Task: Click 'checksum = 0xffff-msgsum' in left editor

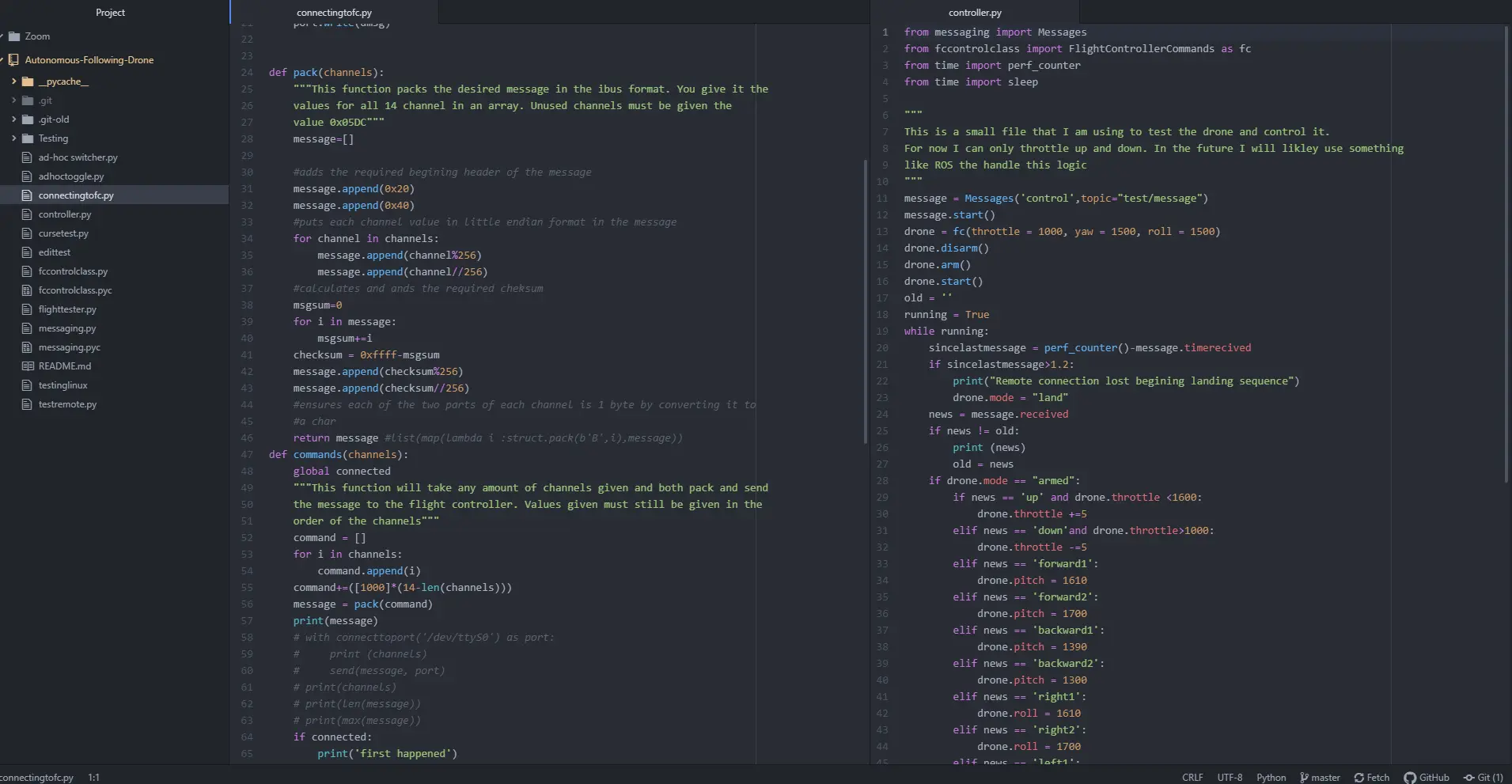Action: 366,354
